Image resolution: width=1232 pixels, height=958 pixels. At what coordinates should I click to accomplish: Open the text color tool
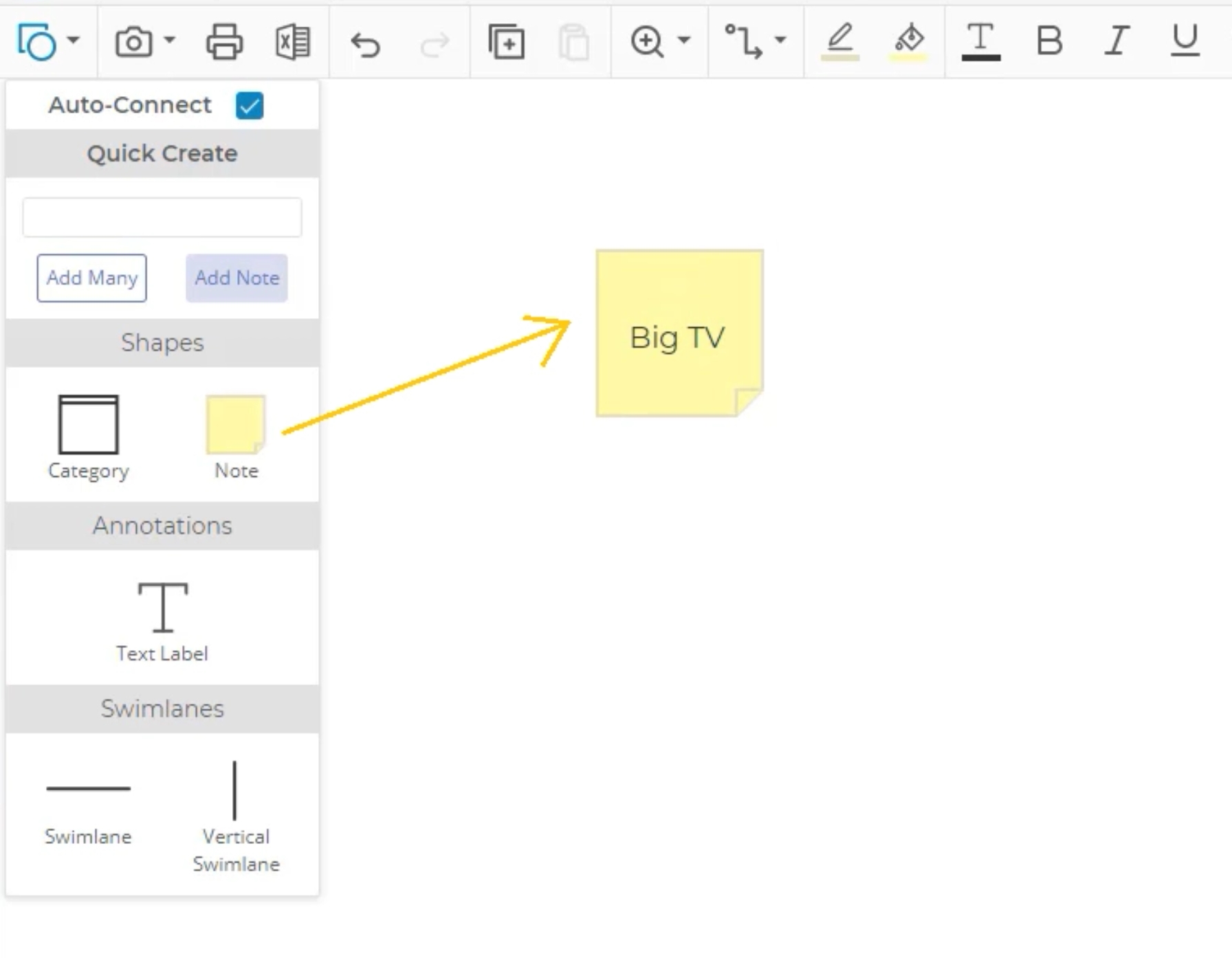[x=981, y=41]
